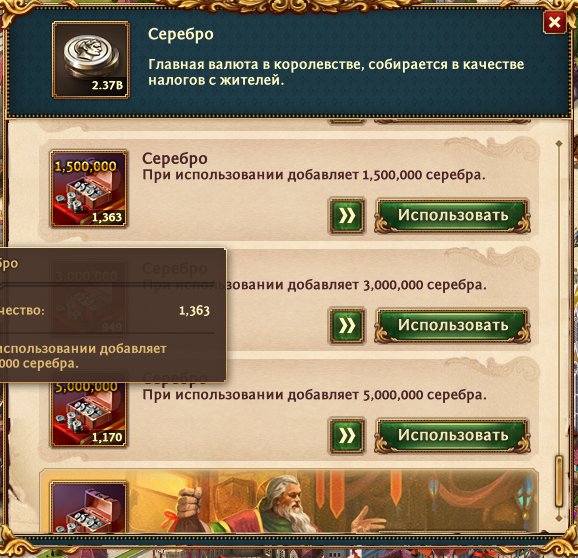
Task: Click double-arrow button for the 5,000,000 silver
Action: (x=347, y=435)
